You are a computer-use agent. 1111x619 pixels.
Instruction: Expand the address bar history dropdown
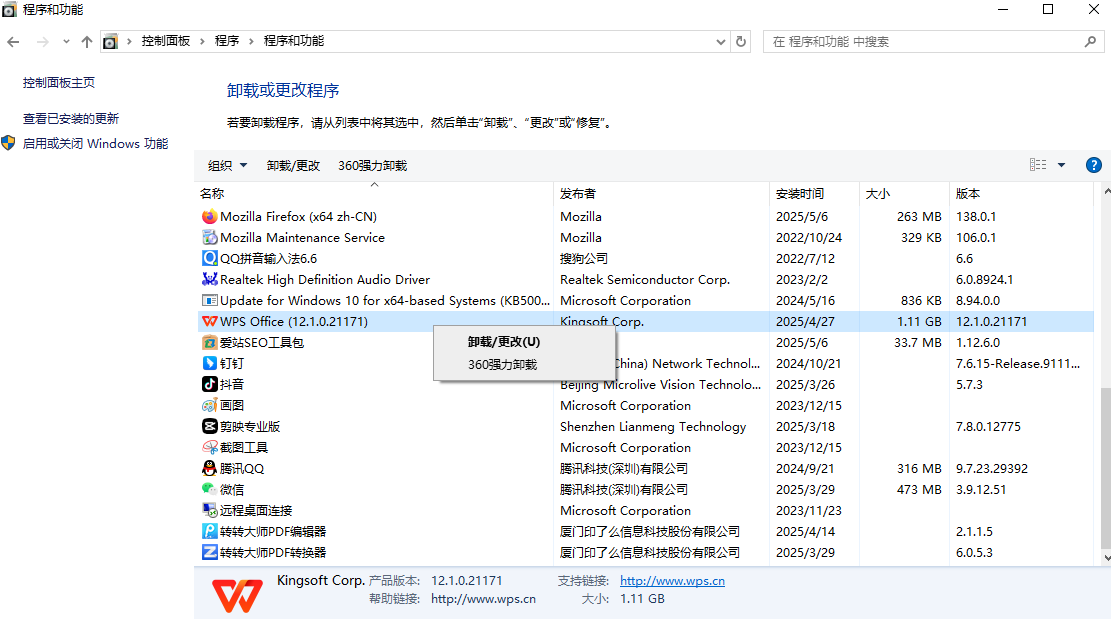[x=721, y=42]
